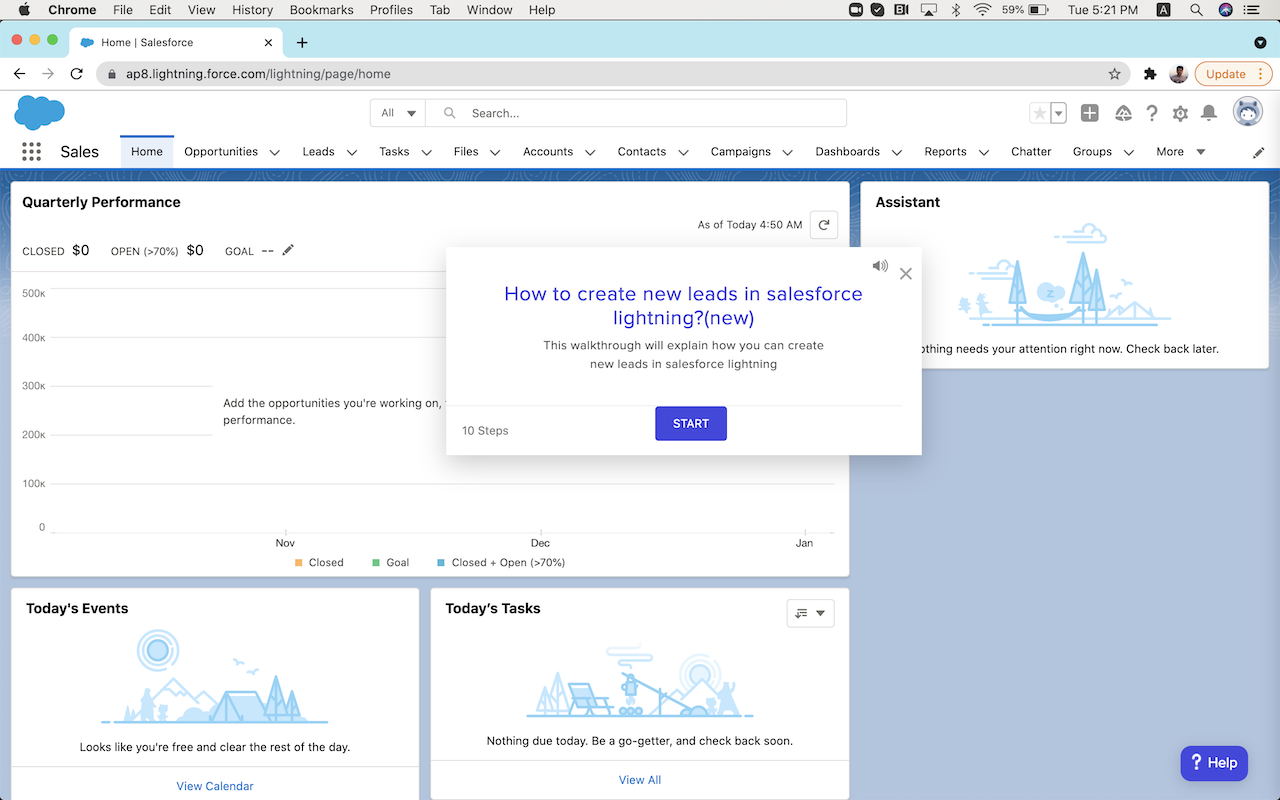Open the More navigation menu
The width and height of the screenshot is (1280, 800).
(1181, 152)
